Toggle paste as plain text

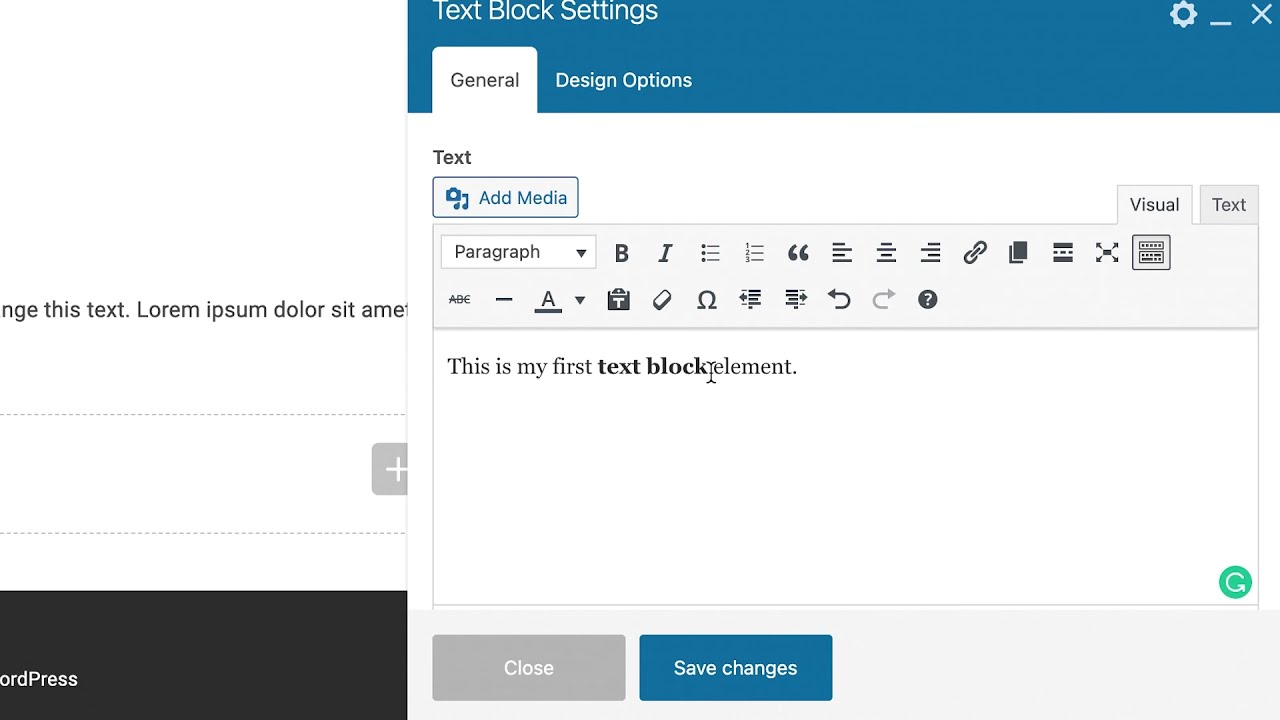[x=618, y=299]
